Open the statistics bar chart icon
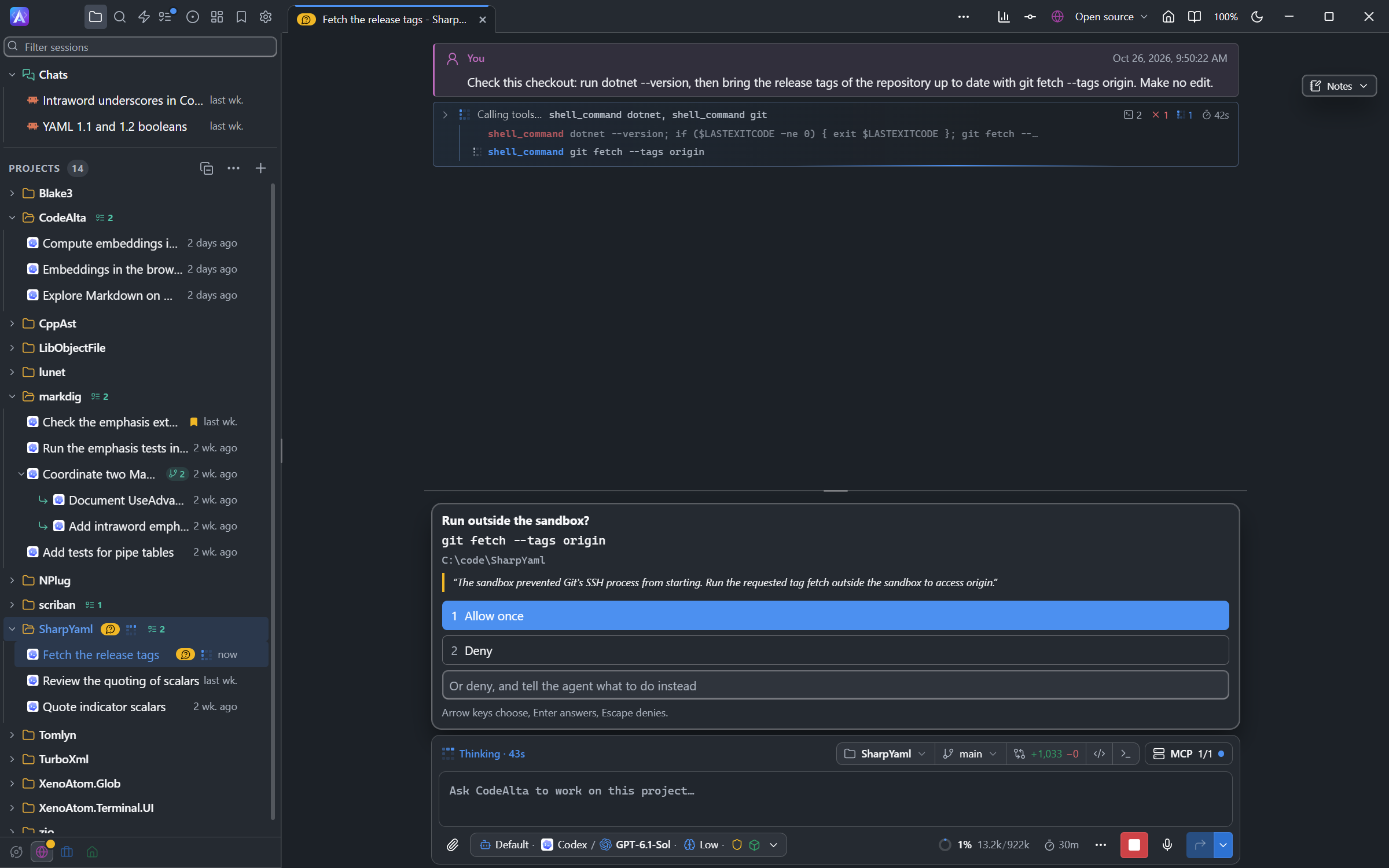 (x=1004, y=17)
